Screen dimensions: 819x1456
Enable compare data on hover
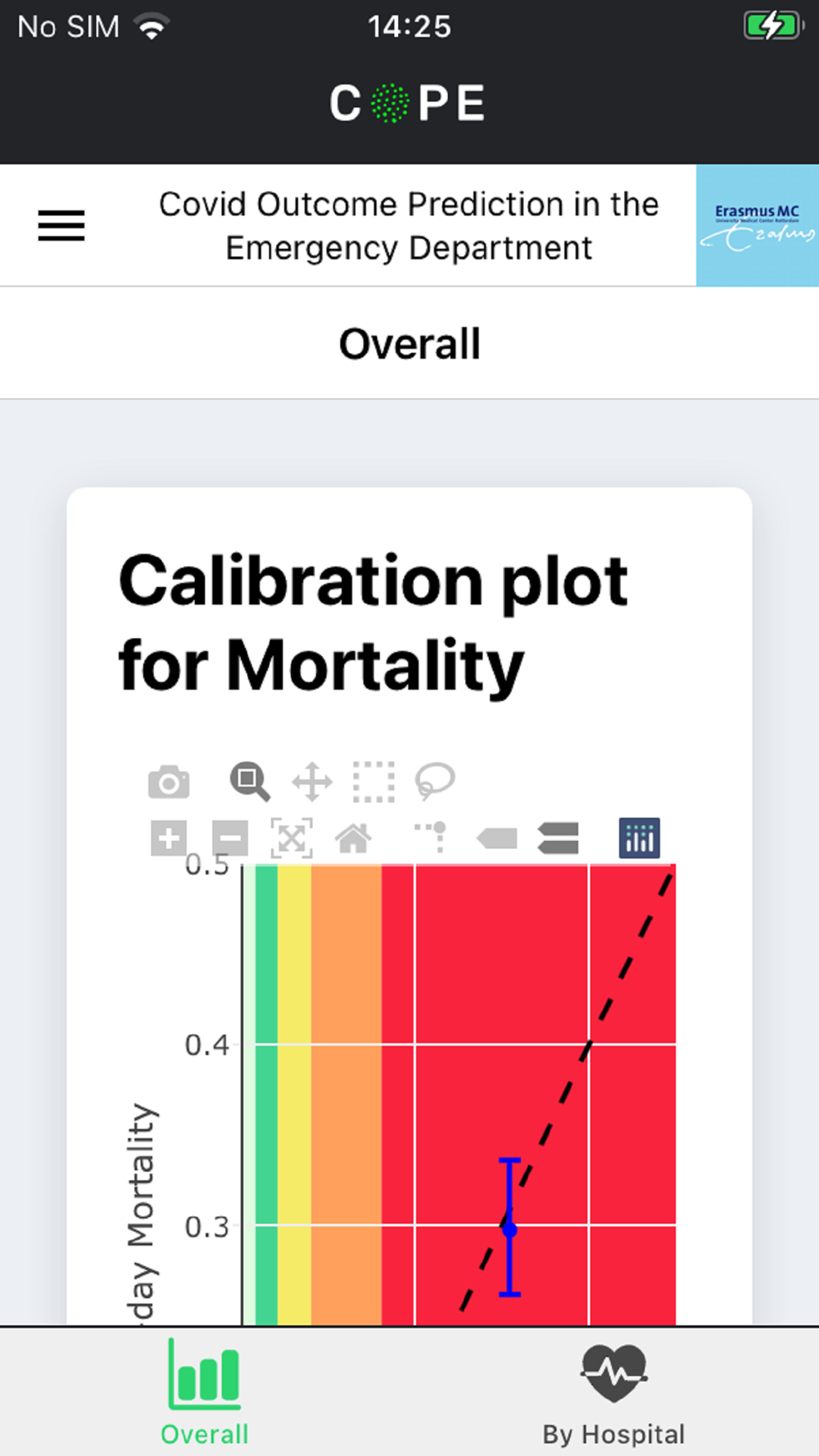click(558, 839)
